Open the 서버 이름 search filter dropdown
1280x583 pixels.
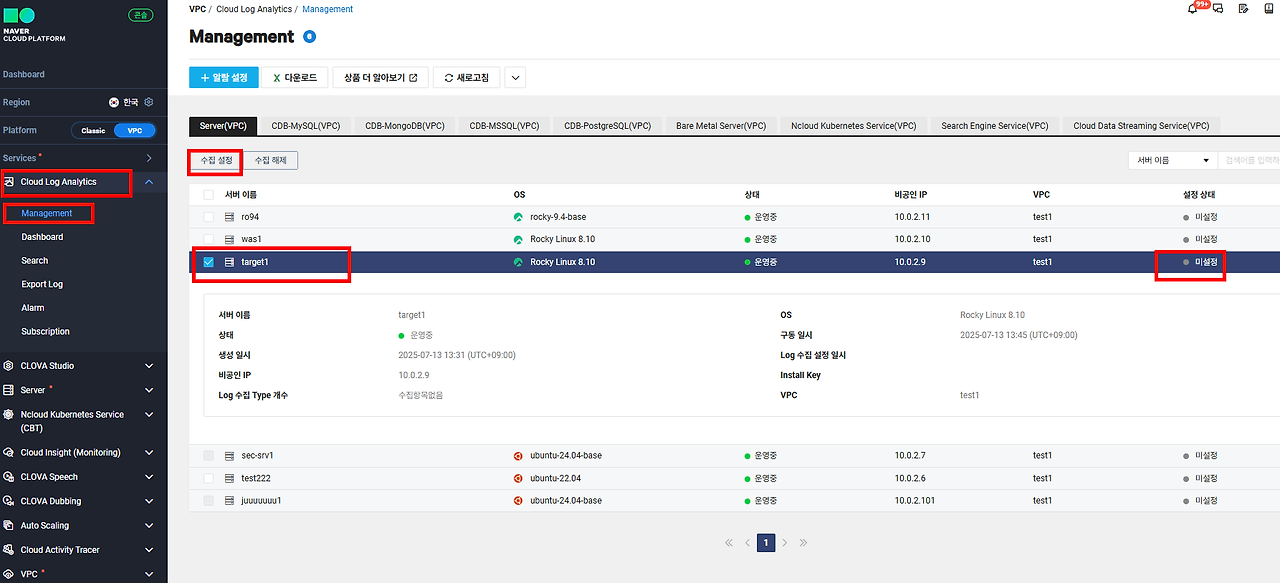tap(1172, 160)
